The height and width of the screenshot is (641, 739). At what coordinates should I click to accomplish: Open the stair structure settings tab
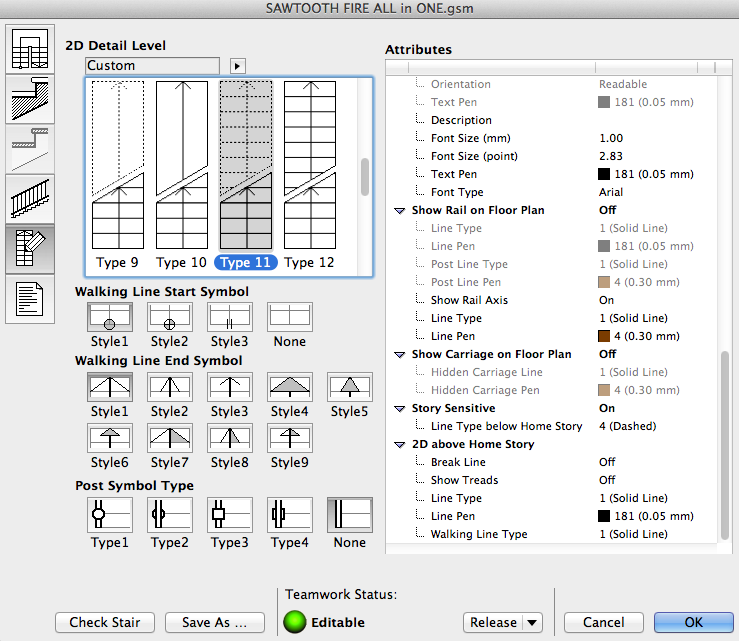(29, 99)
